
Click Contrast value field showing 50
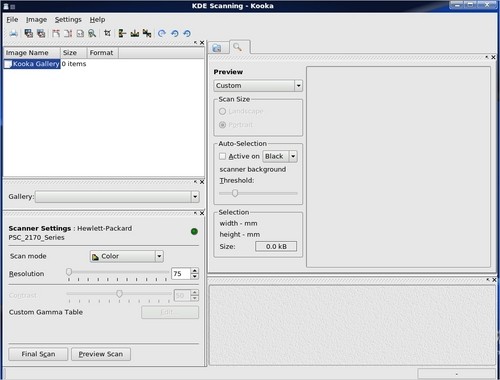(x=182, y=295)
